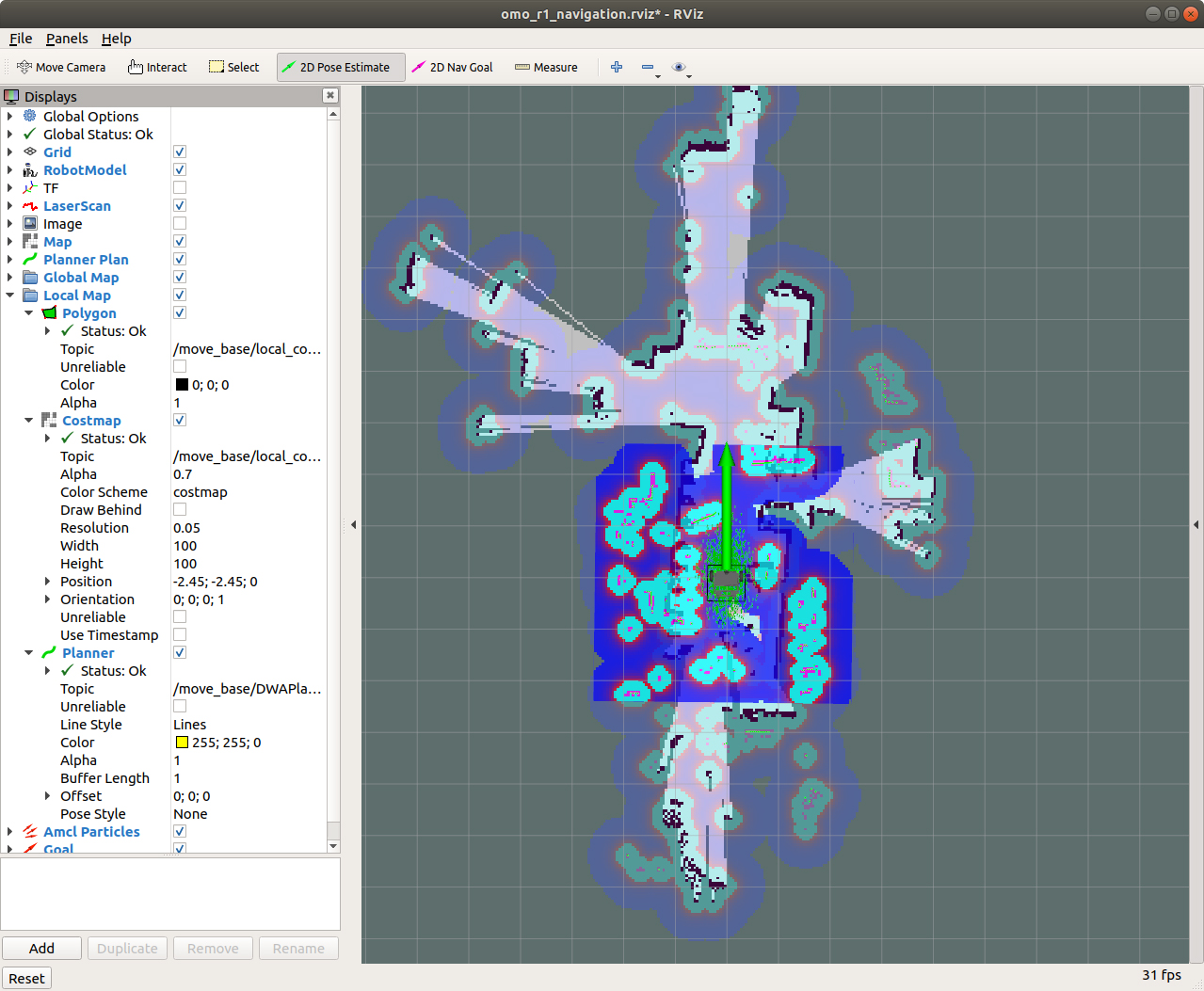Click the blue minus toolbar icon
Viewport: 1204px width, 991px height.
click(648, 67)
